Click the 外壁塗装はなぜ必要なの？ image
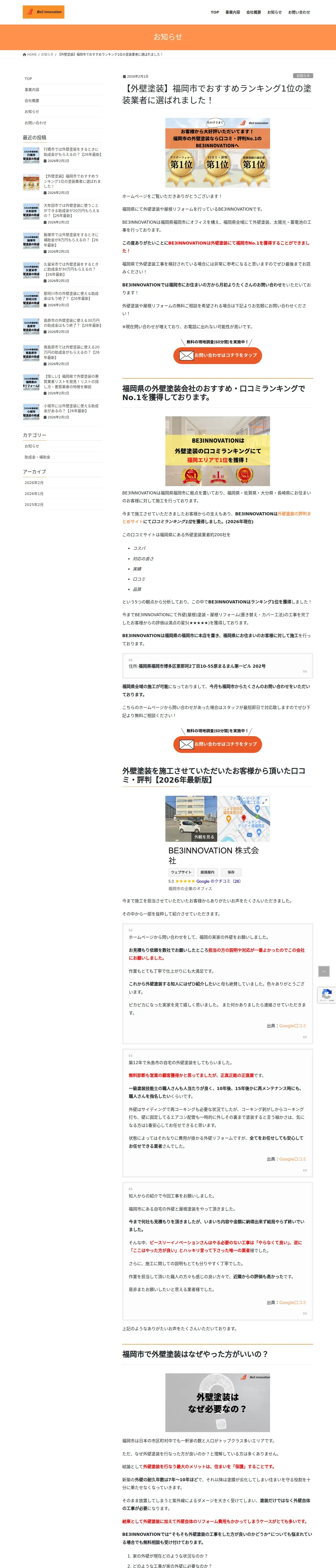 point(218,1402)
